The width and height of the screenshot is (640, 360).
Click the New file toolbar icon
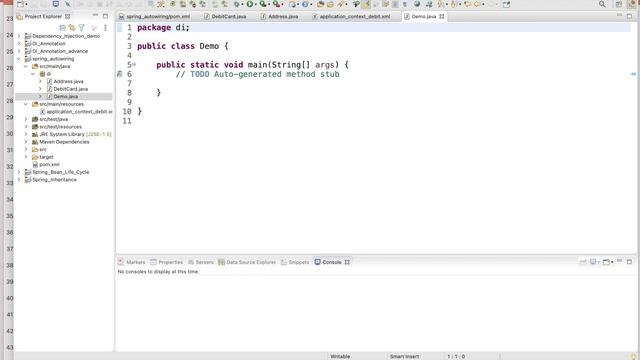click(20, 4)
